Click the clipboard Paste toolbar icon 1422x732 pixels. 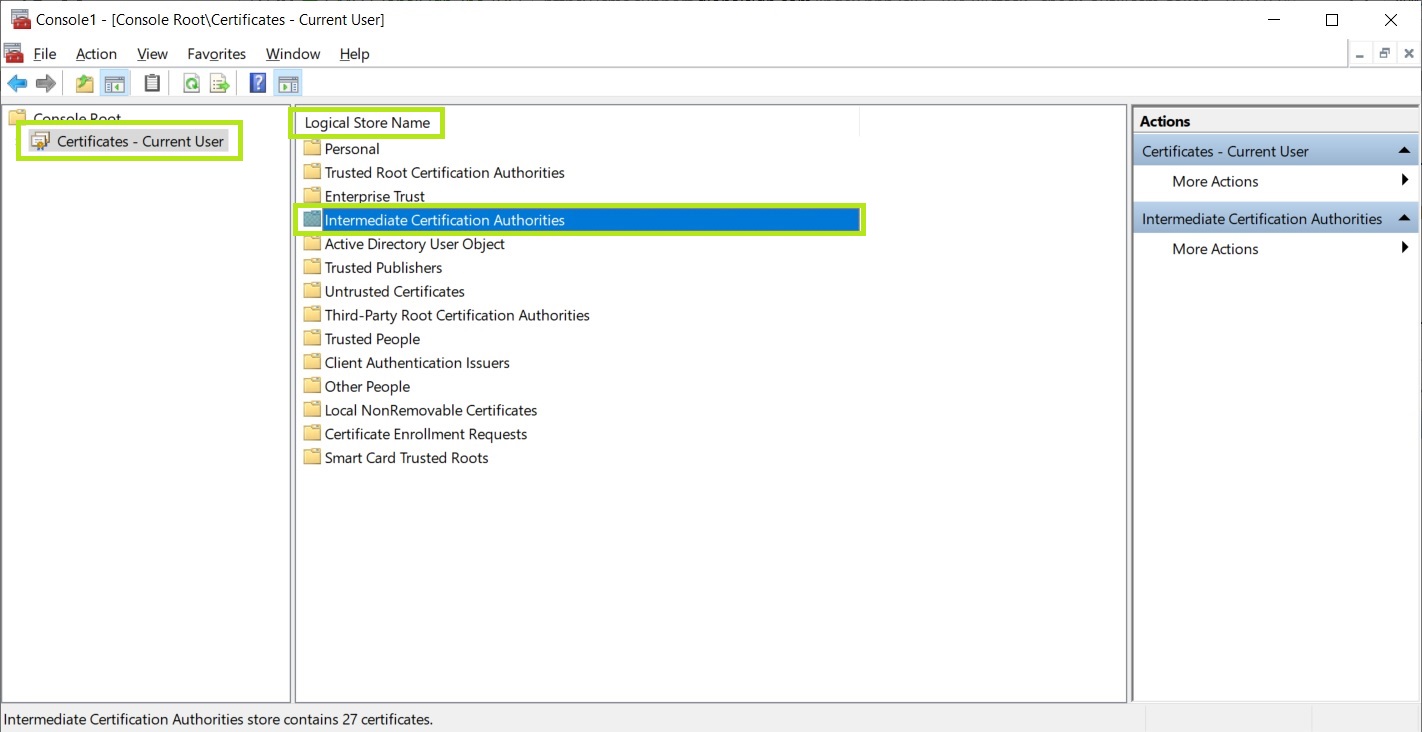152,84
